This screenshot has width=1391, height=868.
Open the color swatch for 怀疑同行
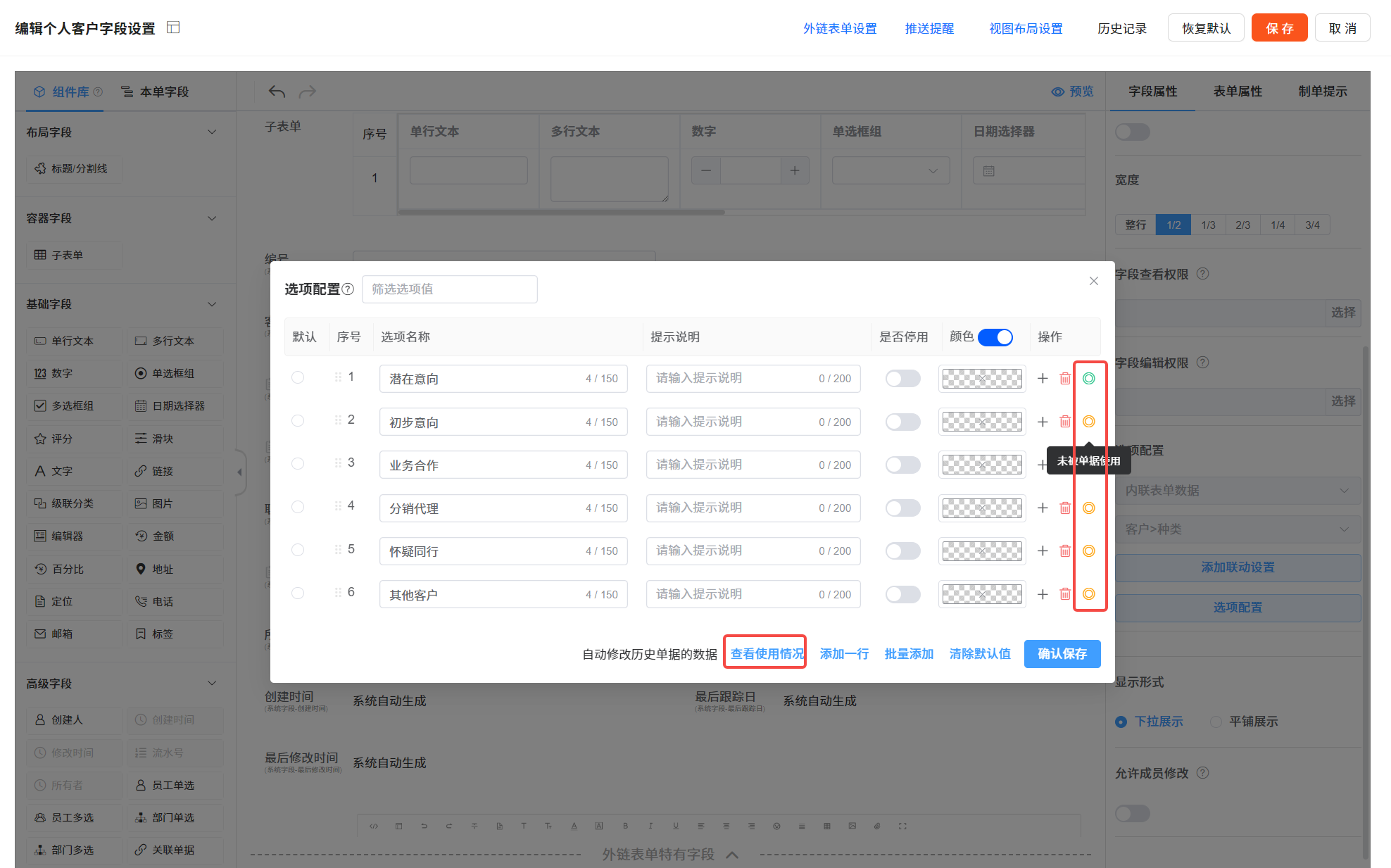(x=981, y=551)
